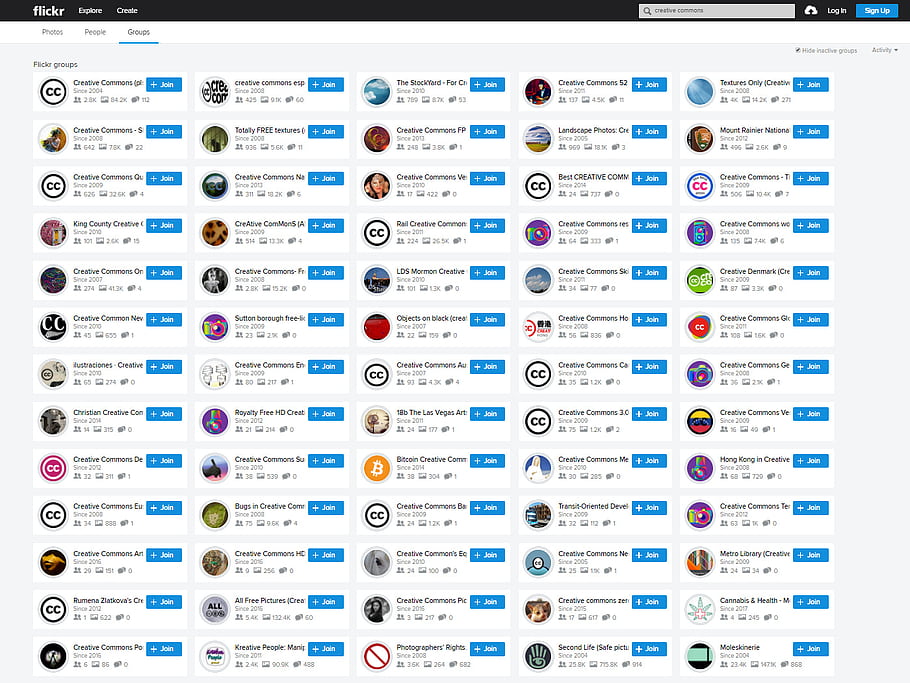Screen dimensions: 910x683
Task: Open the Creative Denmark group avatar
Action: [x=700, y=280]
